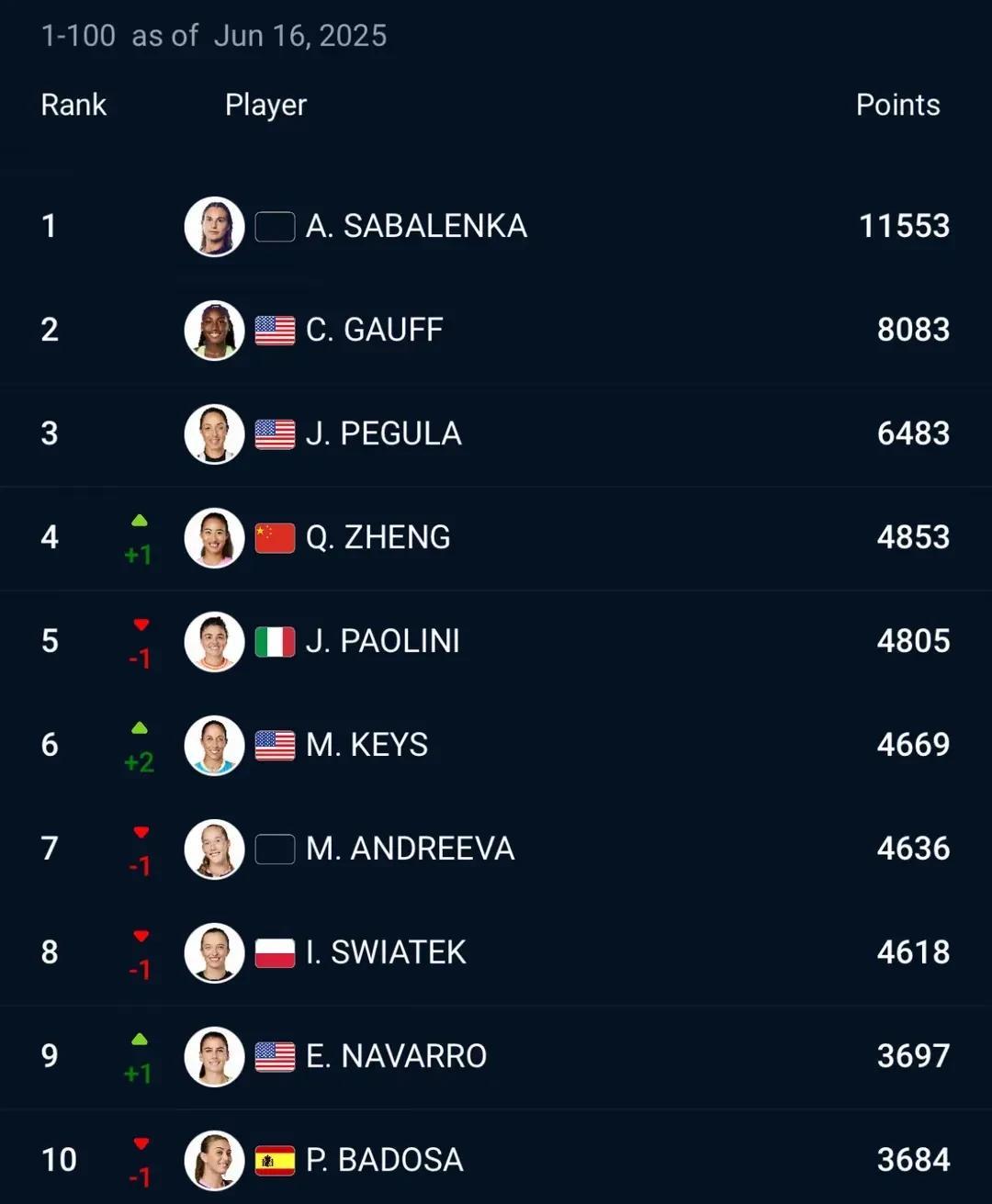
Task: Open the M. KEYS player name link
Action: pyautogui.click(x=366, y=745)
